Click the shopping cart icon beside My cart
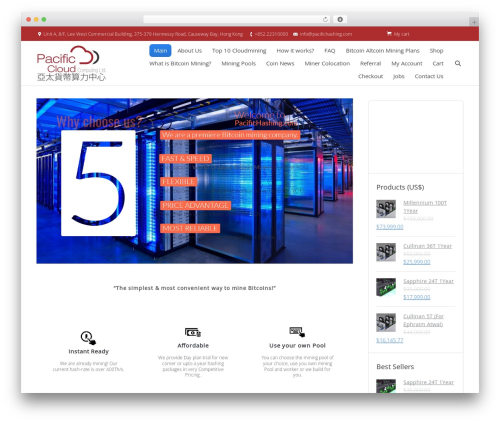Viewport: 500px width, 423px height. [389, 34]
